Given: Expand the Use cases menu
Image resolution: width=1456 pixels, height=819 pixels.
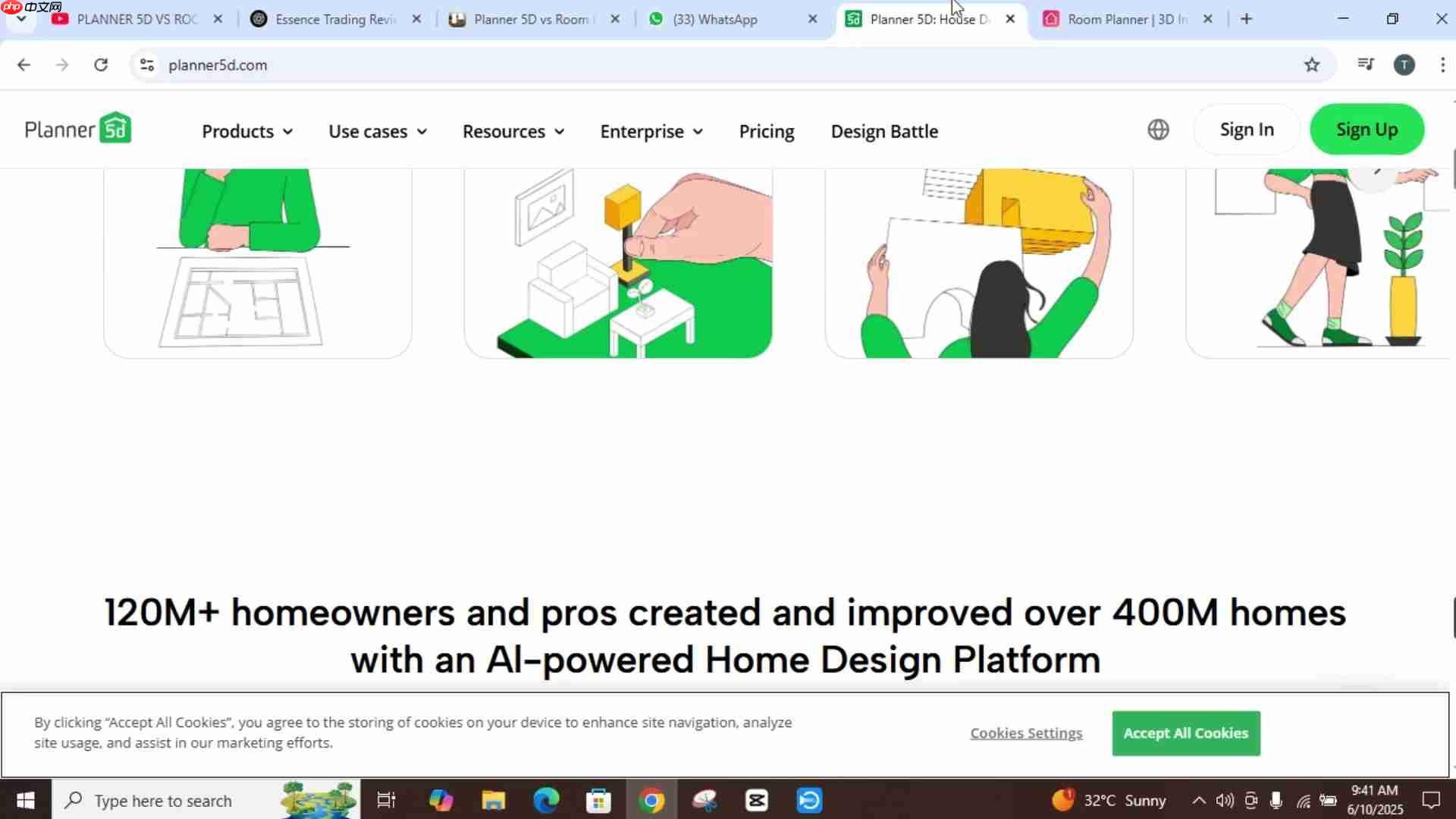Looking at the screenshot, I should 378,131.
